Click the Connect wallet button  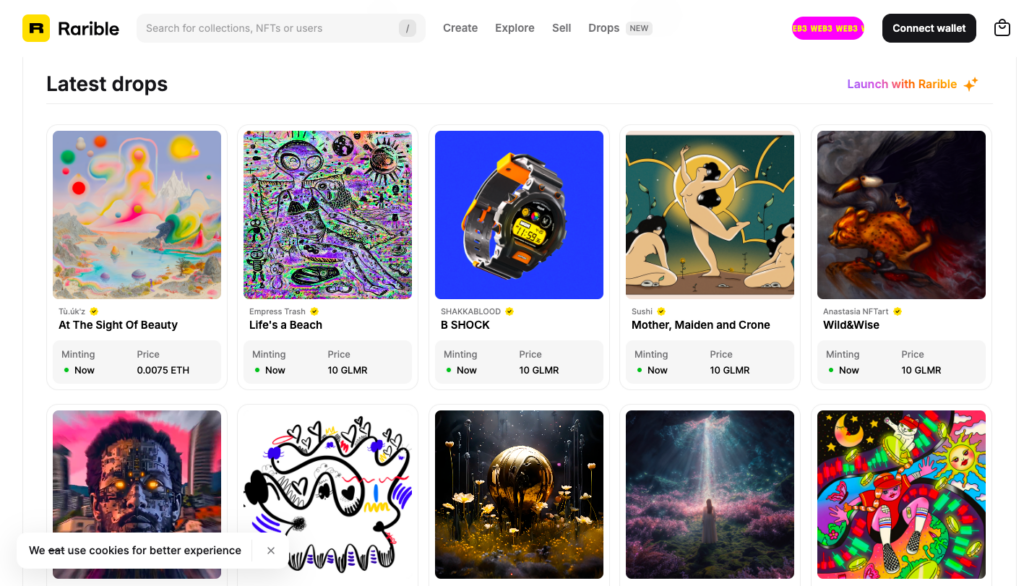pos(929,28)
